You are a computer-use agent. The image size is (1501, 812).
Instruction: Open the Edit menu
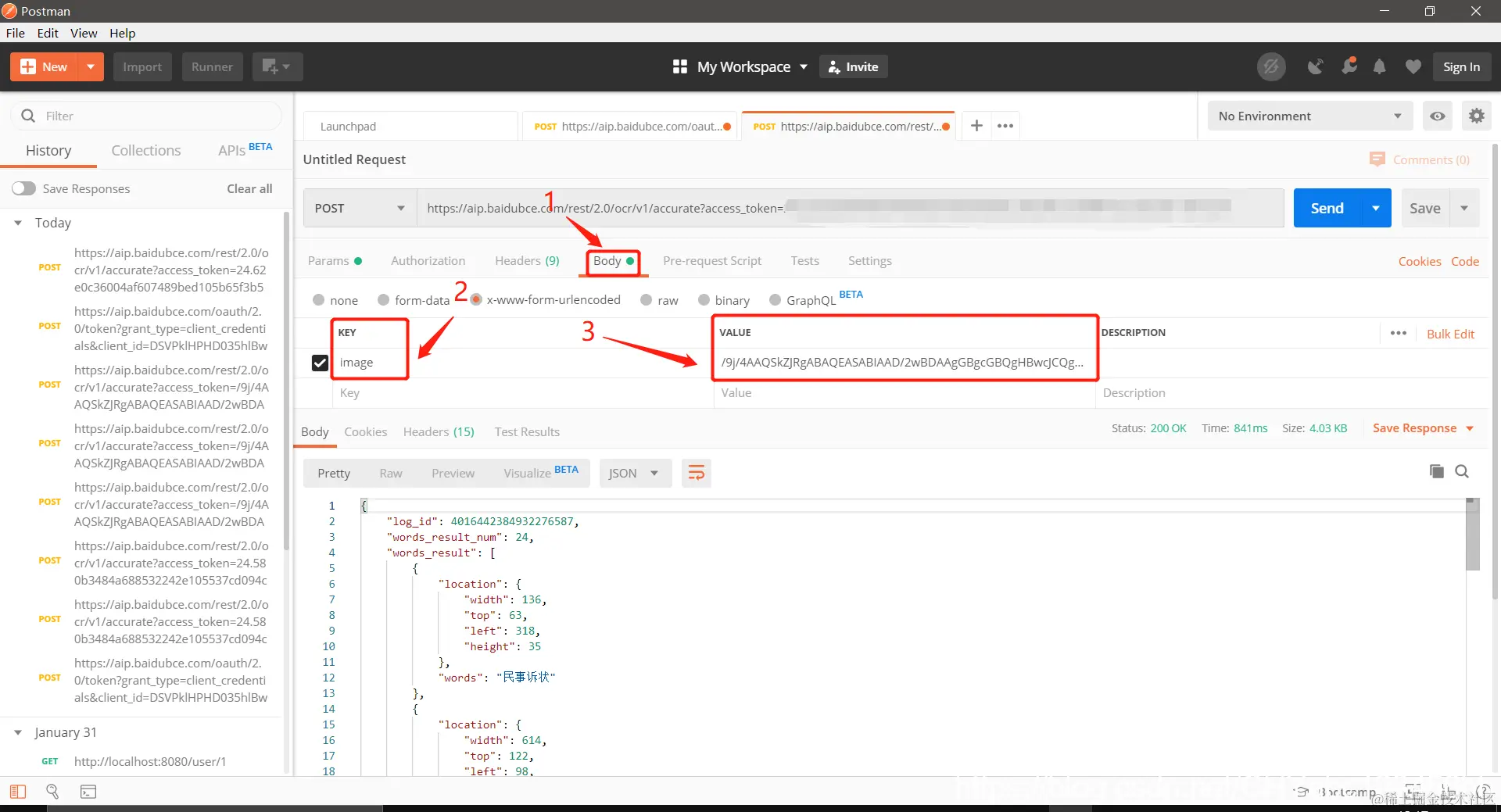coord(48,33)
